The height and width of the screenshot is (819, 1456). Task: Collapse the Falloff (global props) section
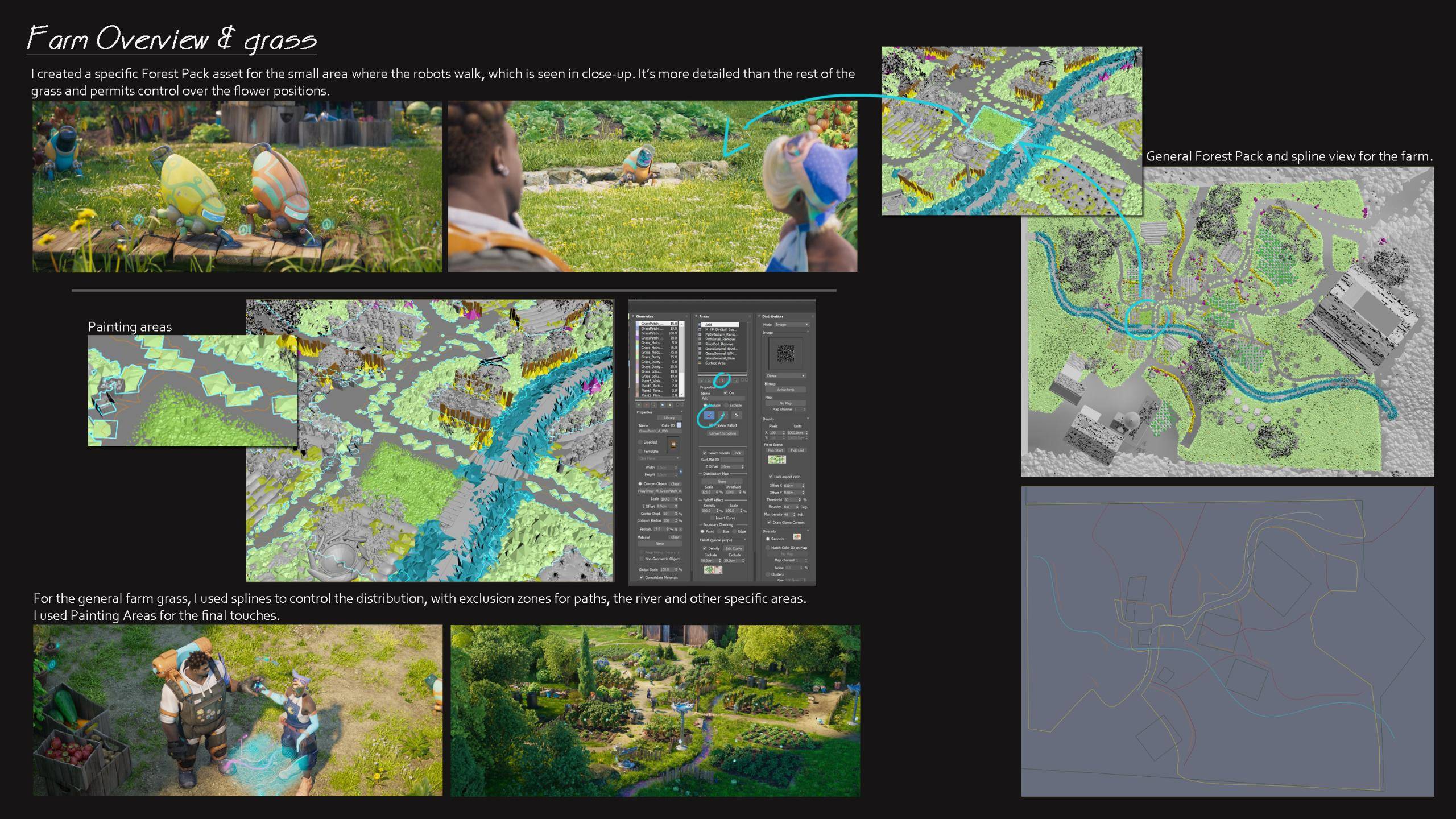745,539
